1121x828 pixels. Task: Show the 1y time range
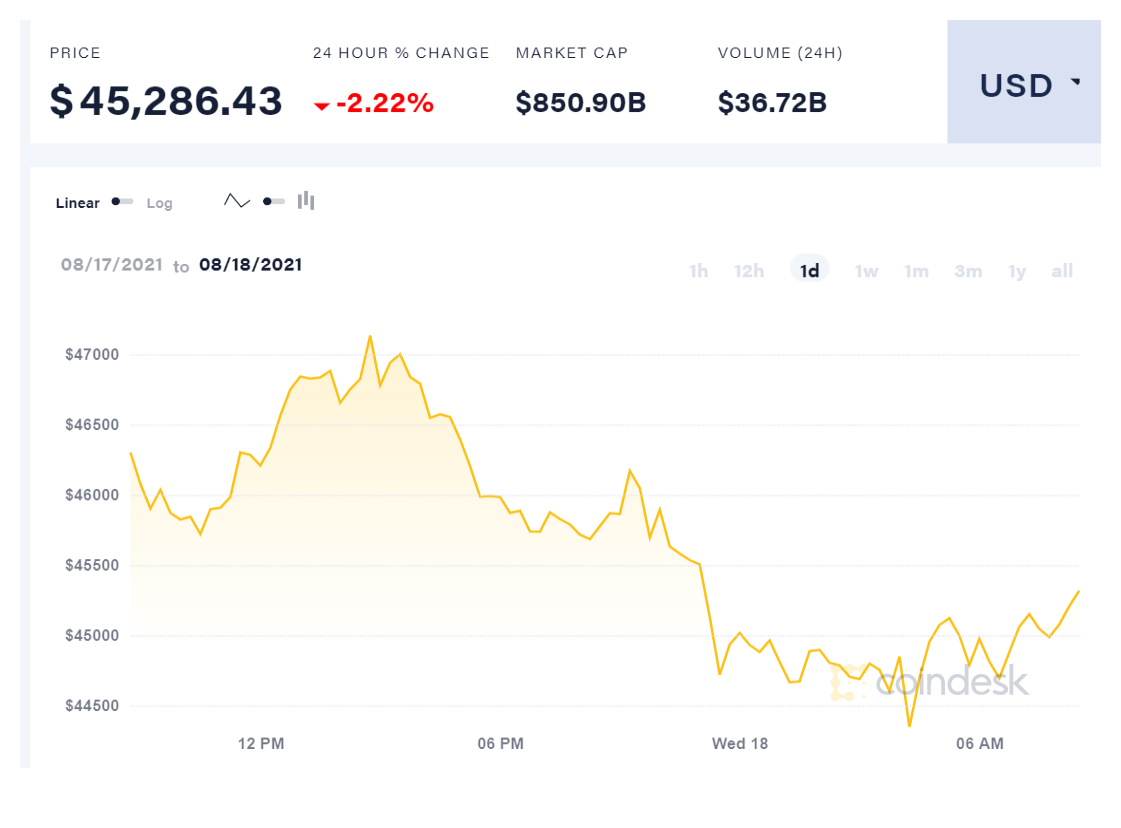[x=1017, y=271]
